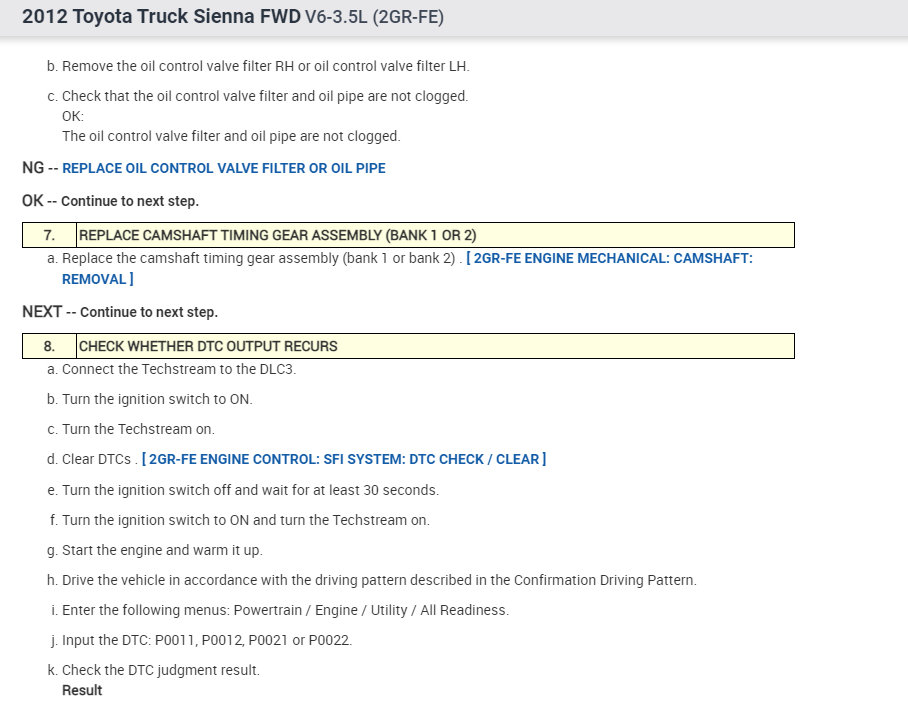Click the Connect the Techstream to DLC3 step
This screenshot has height=701, width=908.
tap(179, 369)
